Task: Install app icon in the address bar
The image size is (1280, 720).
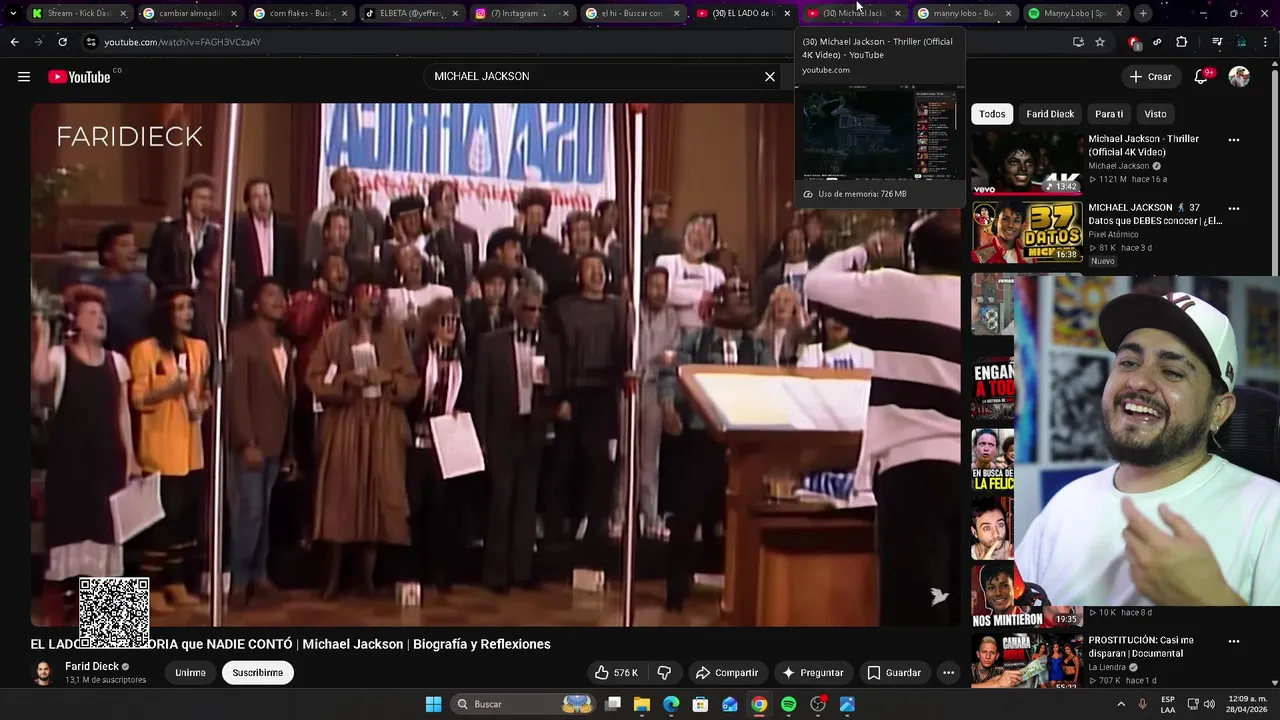Action: pyautogui.click(x=1078, y=42)
